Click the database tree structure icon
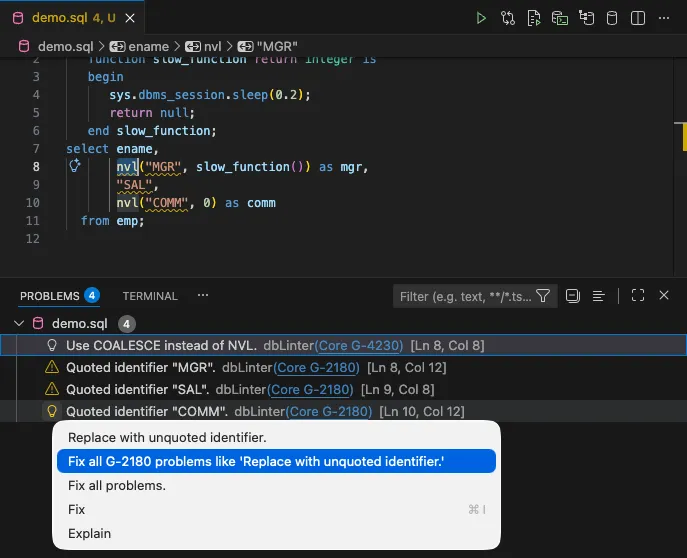Image resolution: width=687 pixels, height=558 pixels. [587, 18]
